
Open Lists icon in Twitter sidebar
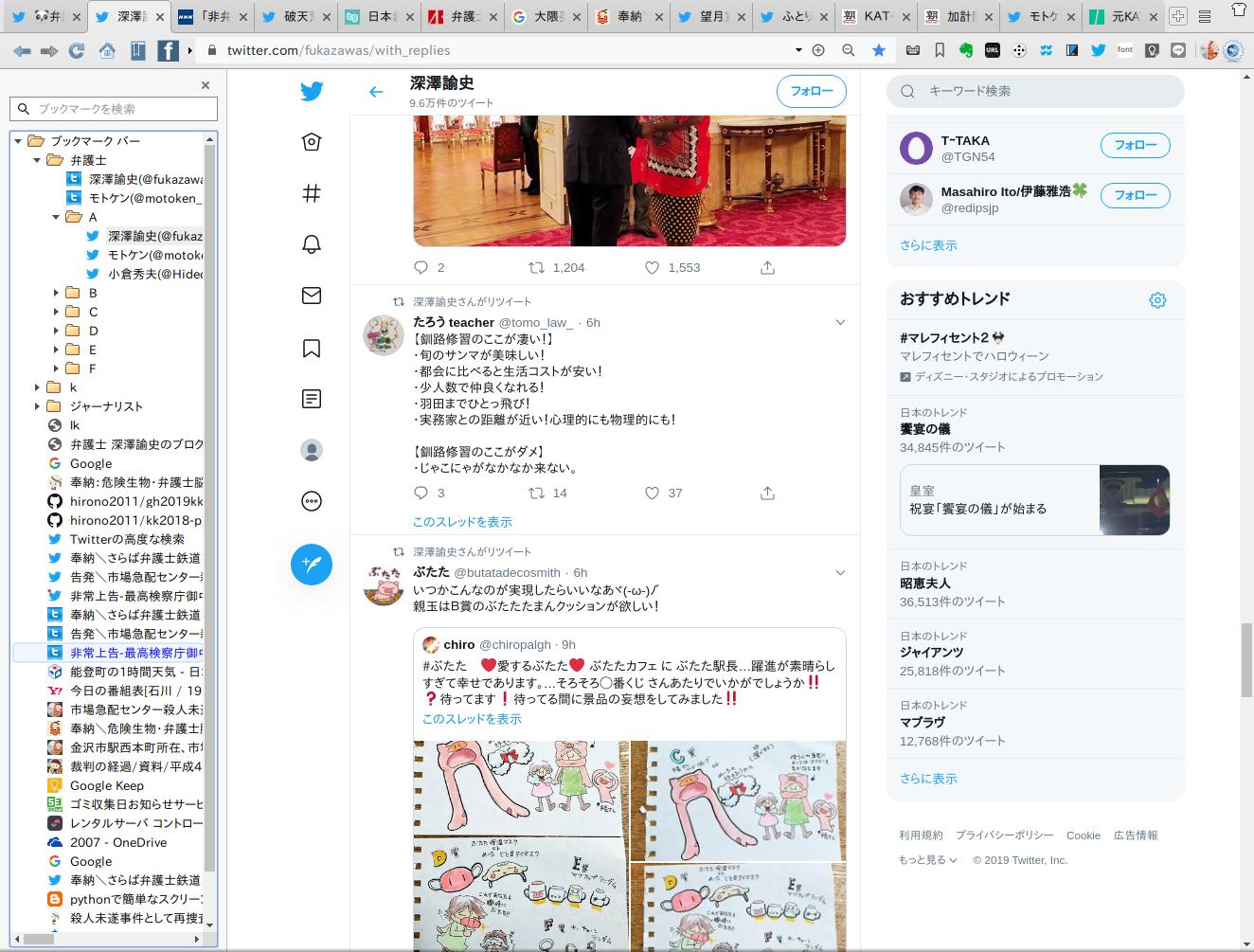click(312, 399)
